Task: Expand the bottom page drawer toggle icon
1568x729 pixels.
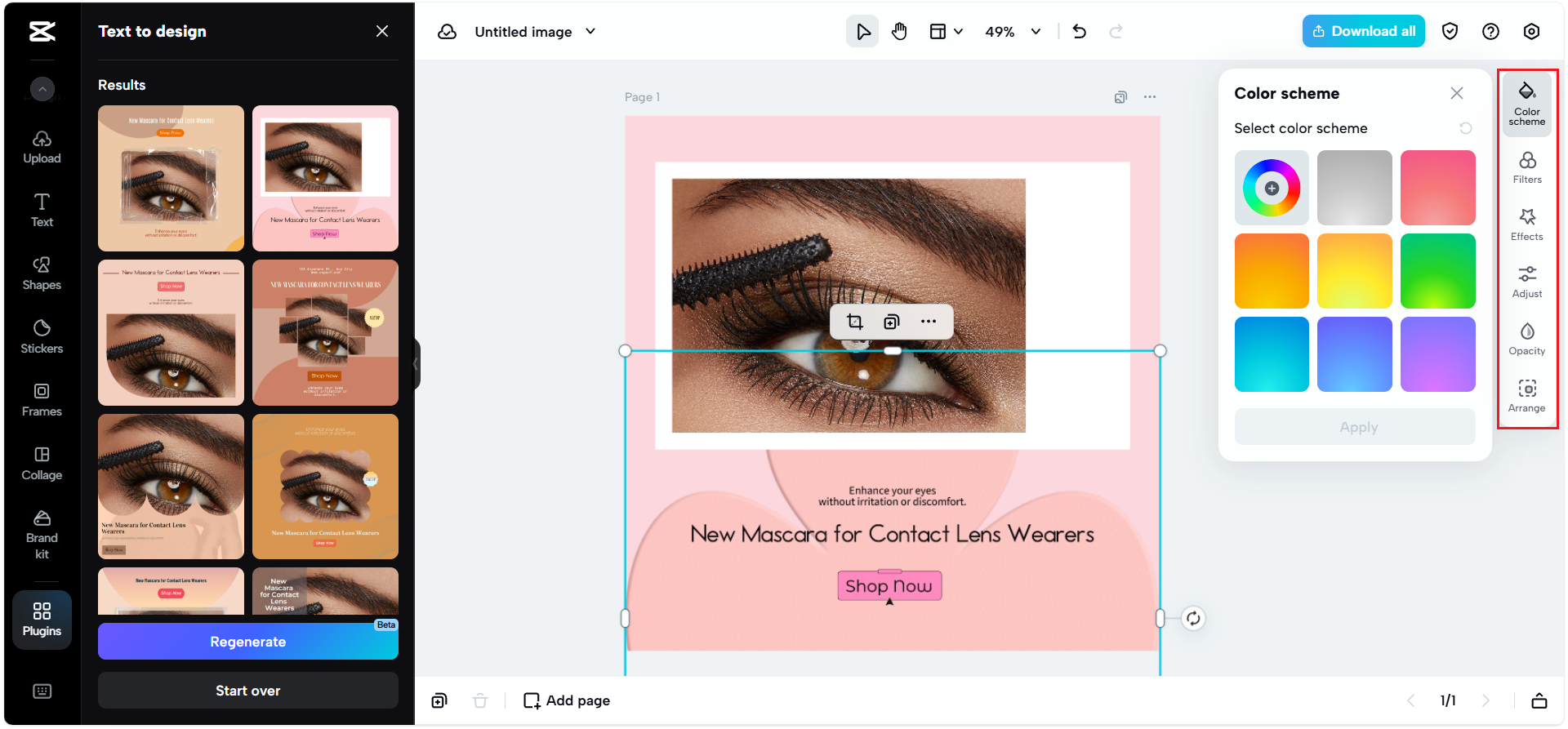Action: [x=1539, y=700]
